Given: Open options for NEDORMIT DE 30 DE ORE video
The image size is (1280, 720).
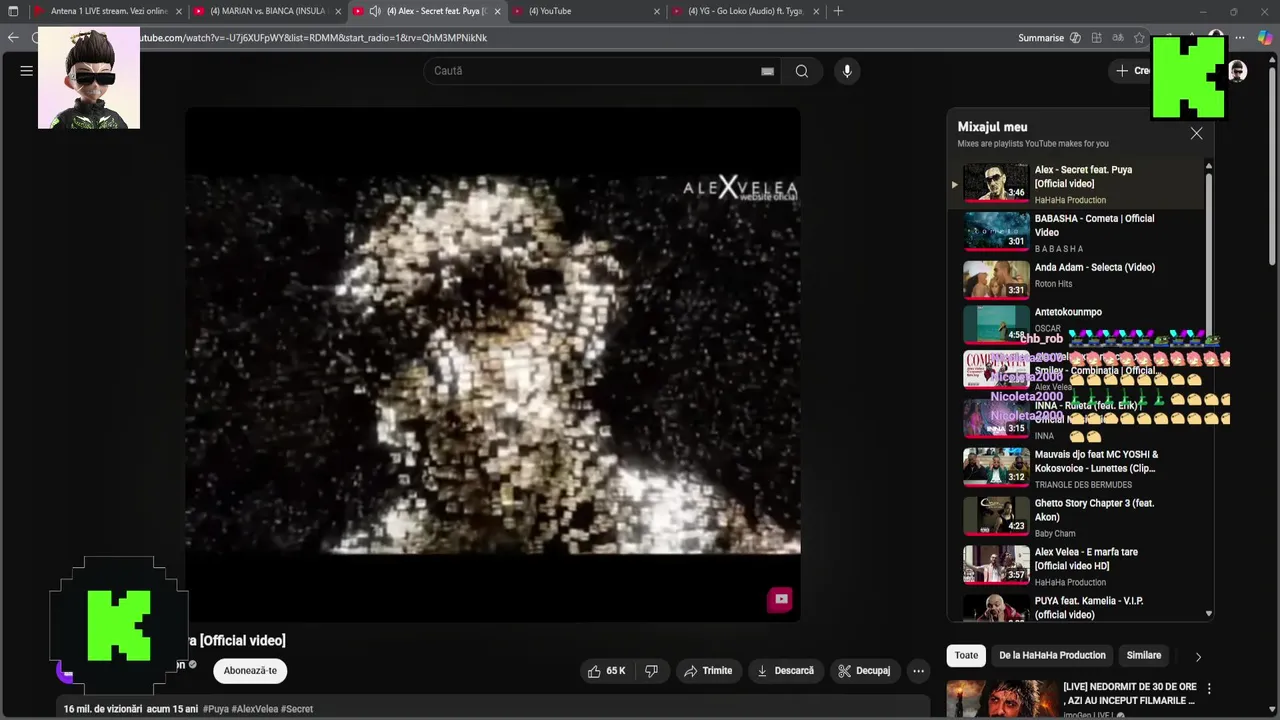Looking at the screenshot, I should point(1209,688).
